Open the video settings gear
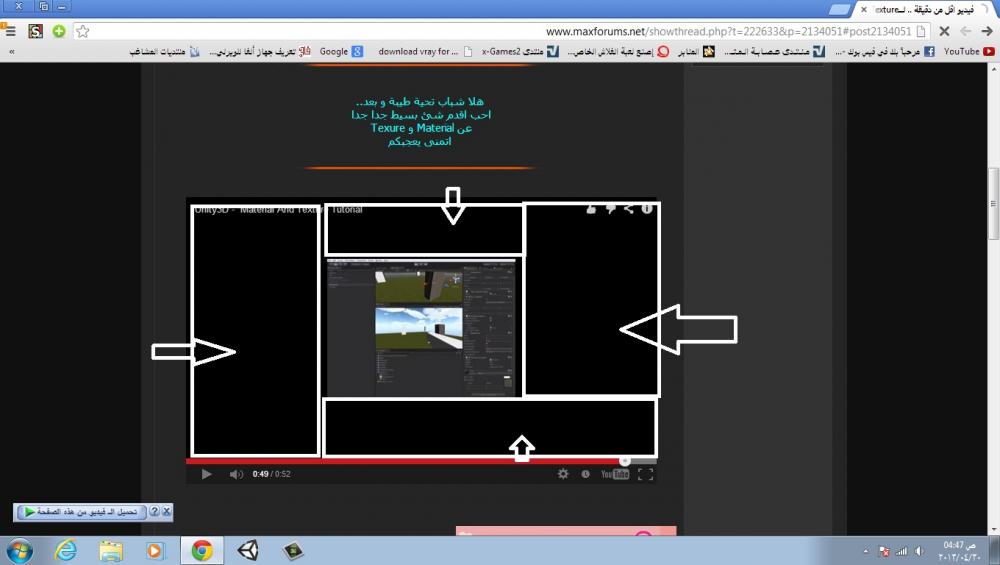Image resolution: width=1000 pixels, height=565 pixels. click(562, 474)
